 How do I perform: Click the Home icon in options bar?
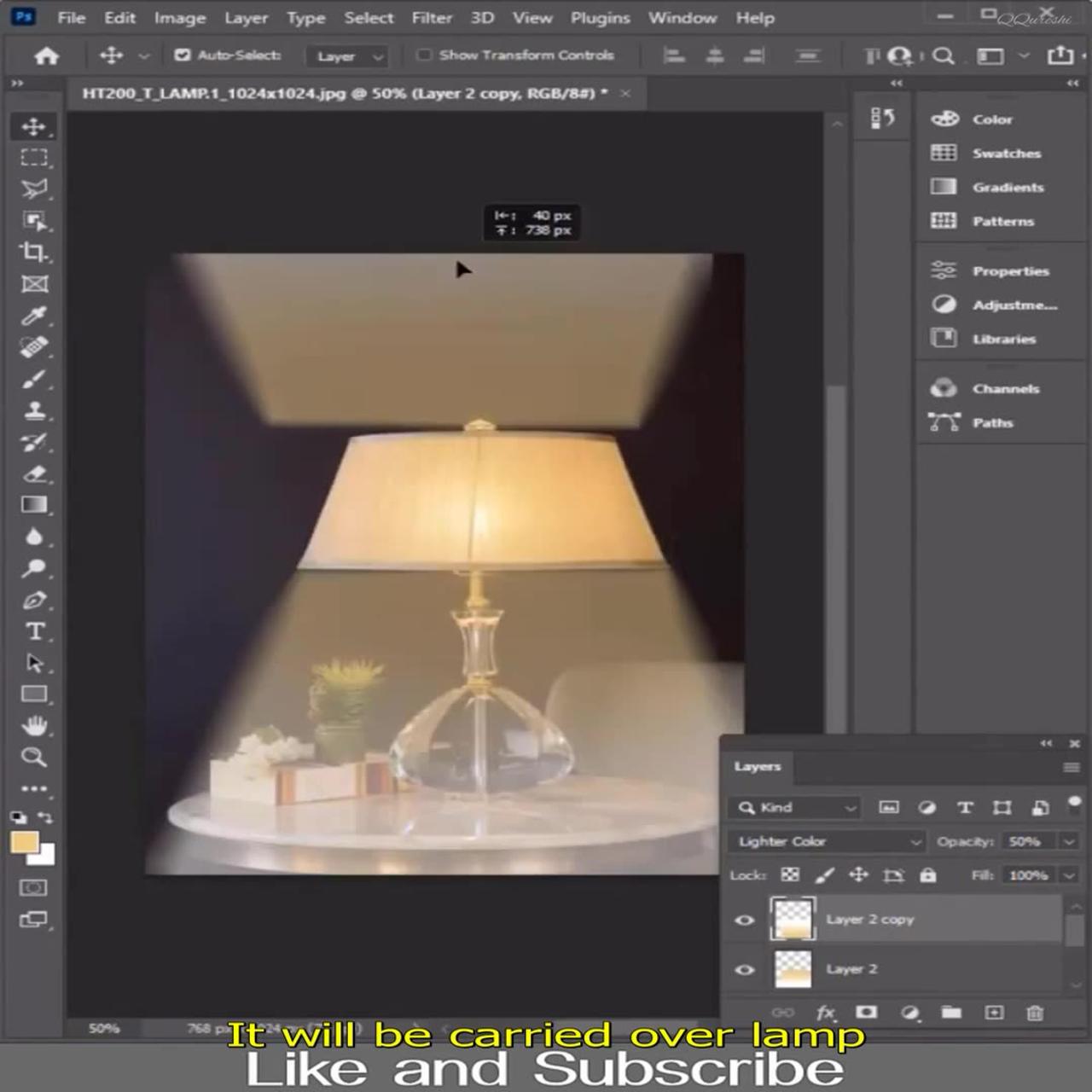46,56
